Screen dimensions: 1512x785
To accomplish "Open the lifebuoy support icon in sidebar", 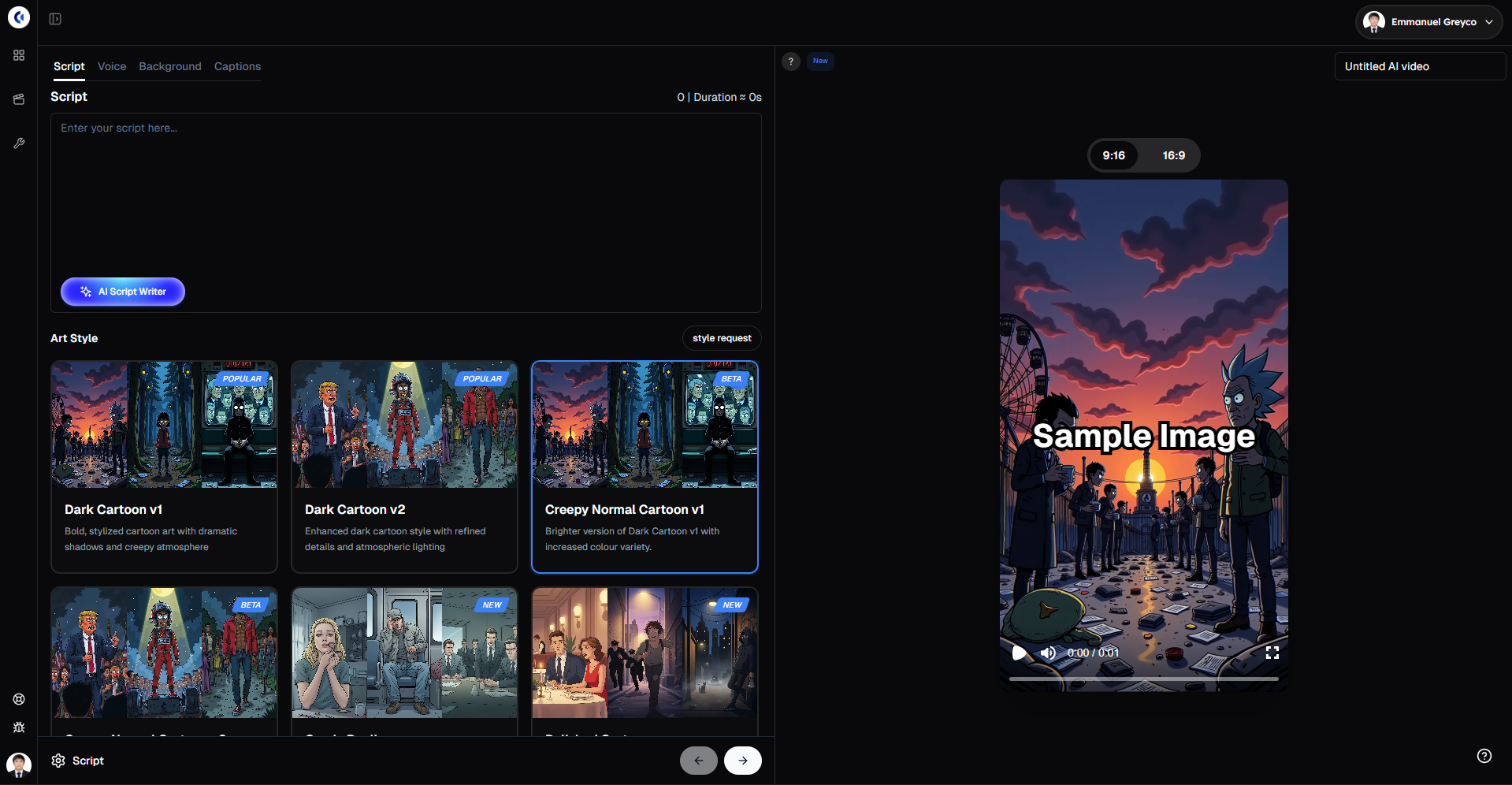I will 19,699.
